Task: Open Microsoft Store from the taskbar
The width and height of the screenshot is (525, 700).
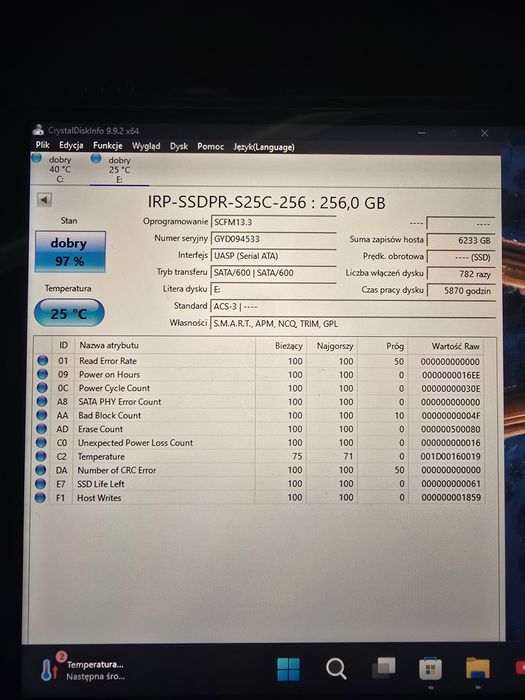Action: click(430, 669)
